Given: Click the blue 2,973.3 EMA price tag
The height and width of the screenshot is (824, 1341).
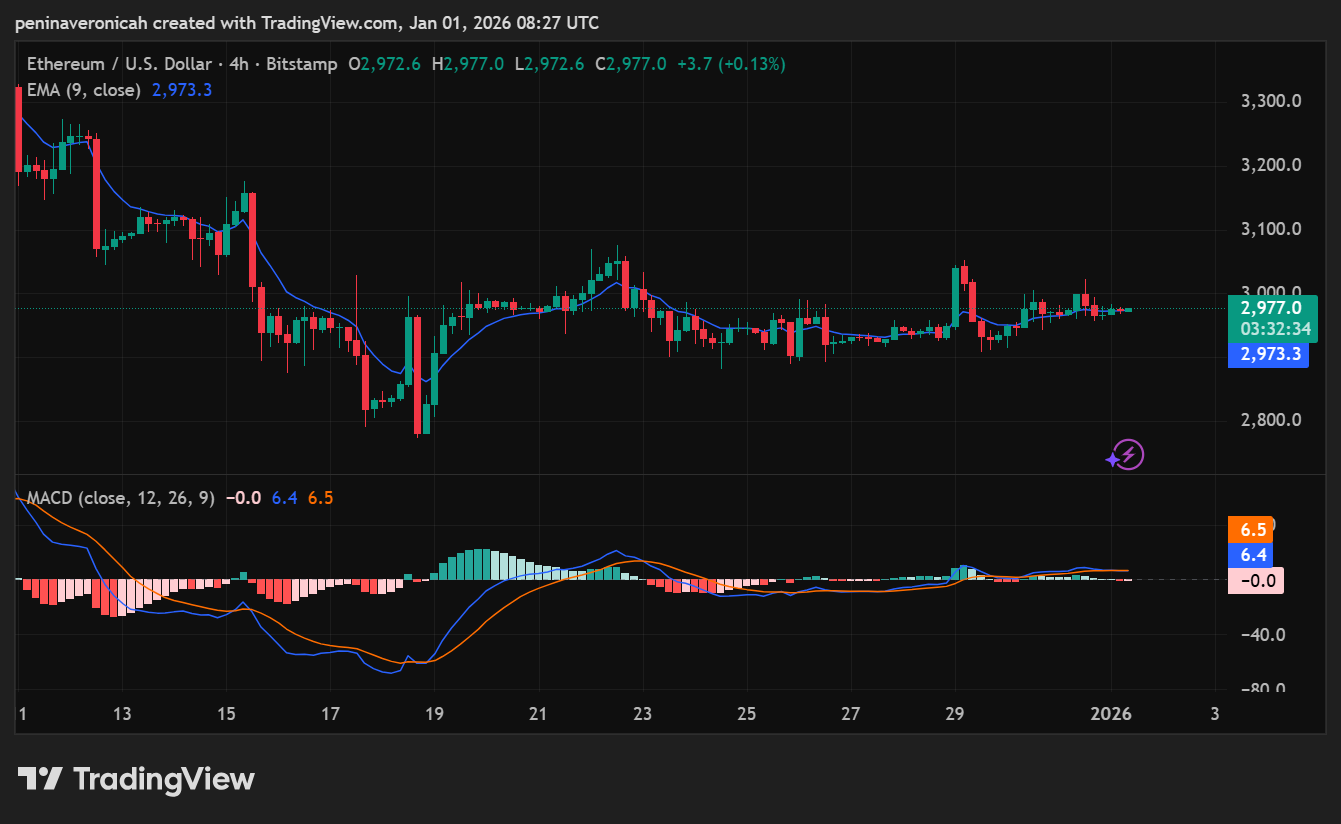Looking at the screenshot, I should pos(1268,354).
